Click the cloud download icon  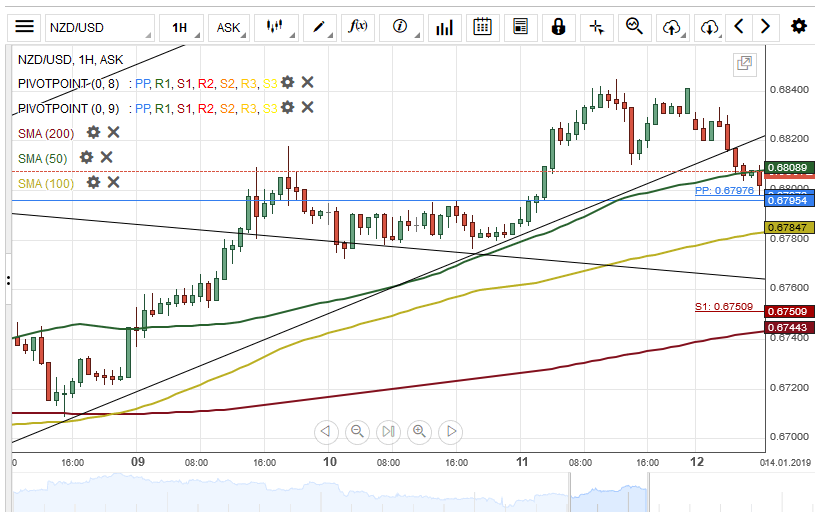click(709, 27)
